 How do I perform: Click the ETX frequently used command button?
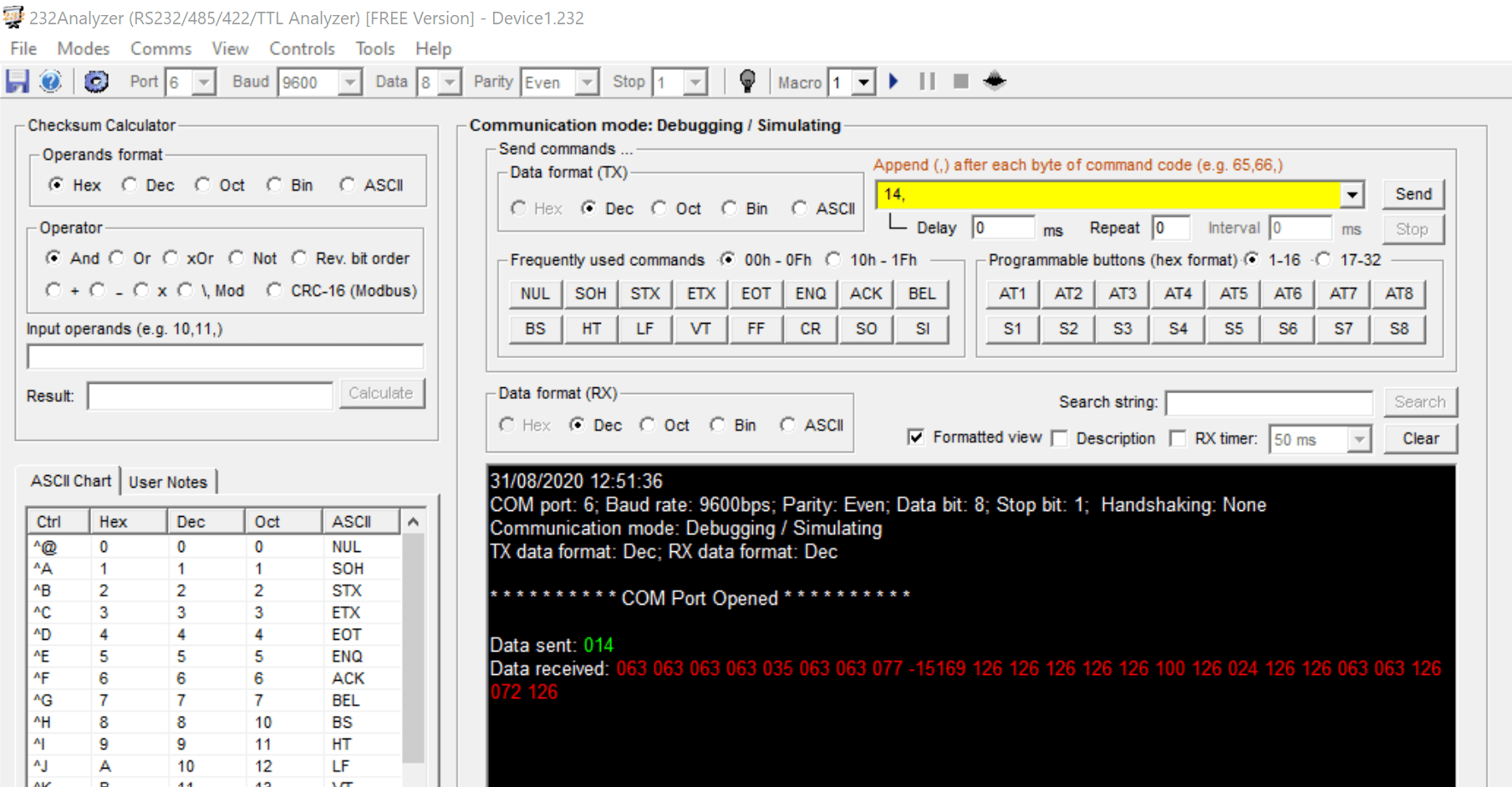700,294
